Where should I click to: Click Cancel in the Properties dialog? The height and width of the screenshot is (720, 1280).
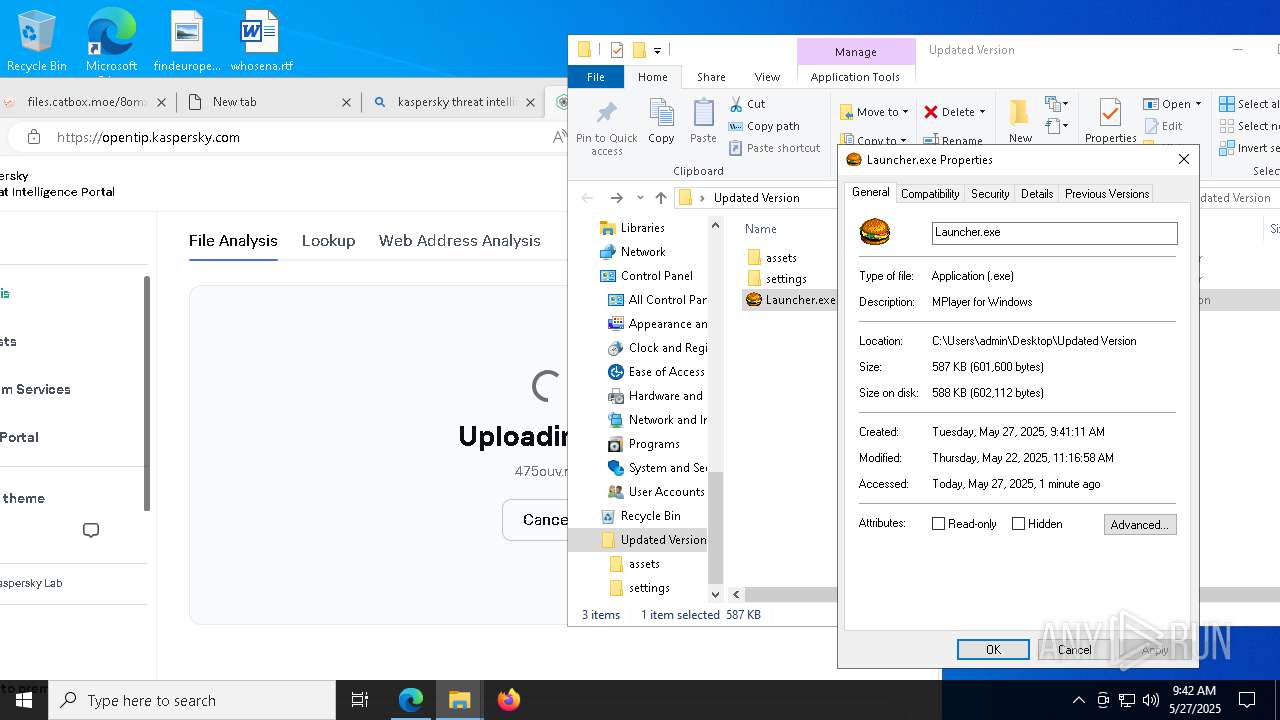coord(1075,650)
